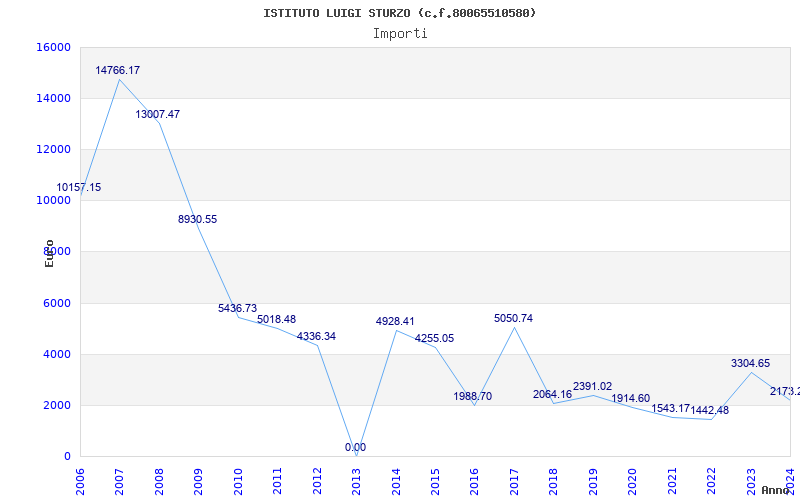Screen dimensions: 800x500
Task: Click the Euro y-axis title
Action: click(49, 254)
